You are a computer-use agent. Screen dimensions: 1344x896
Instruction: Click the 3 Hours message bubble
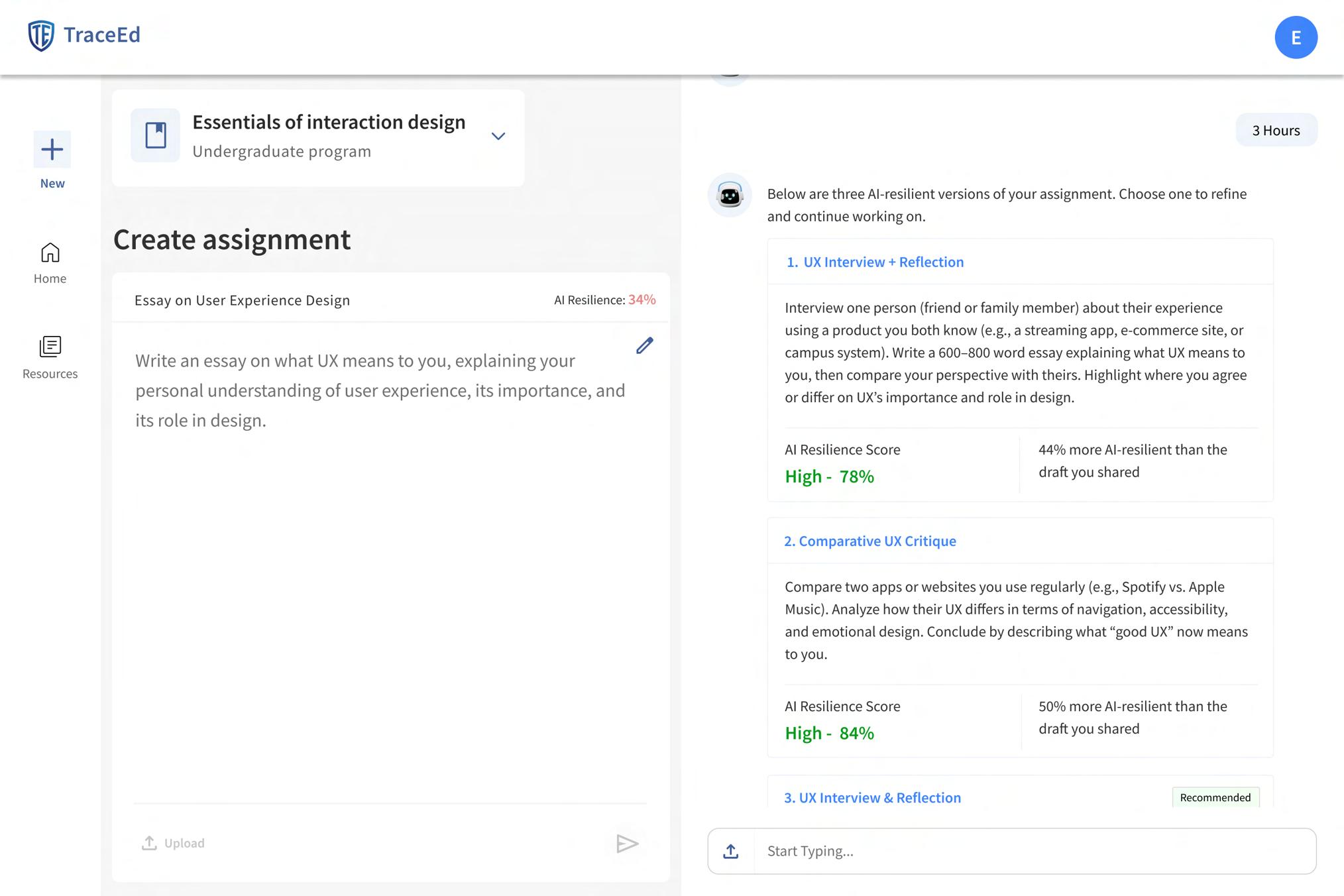tap(1276, 131)
